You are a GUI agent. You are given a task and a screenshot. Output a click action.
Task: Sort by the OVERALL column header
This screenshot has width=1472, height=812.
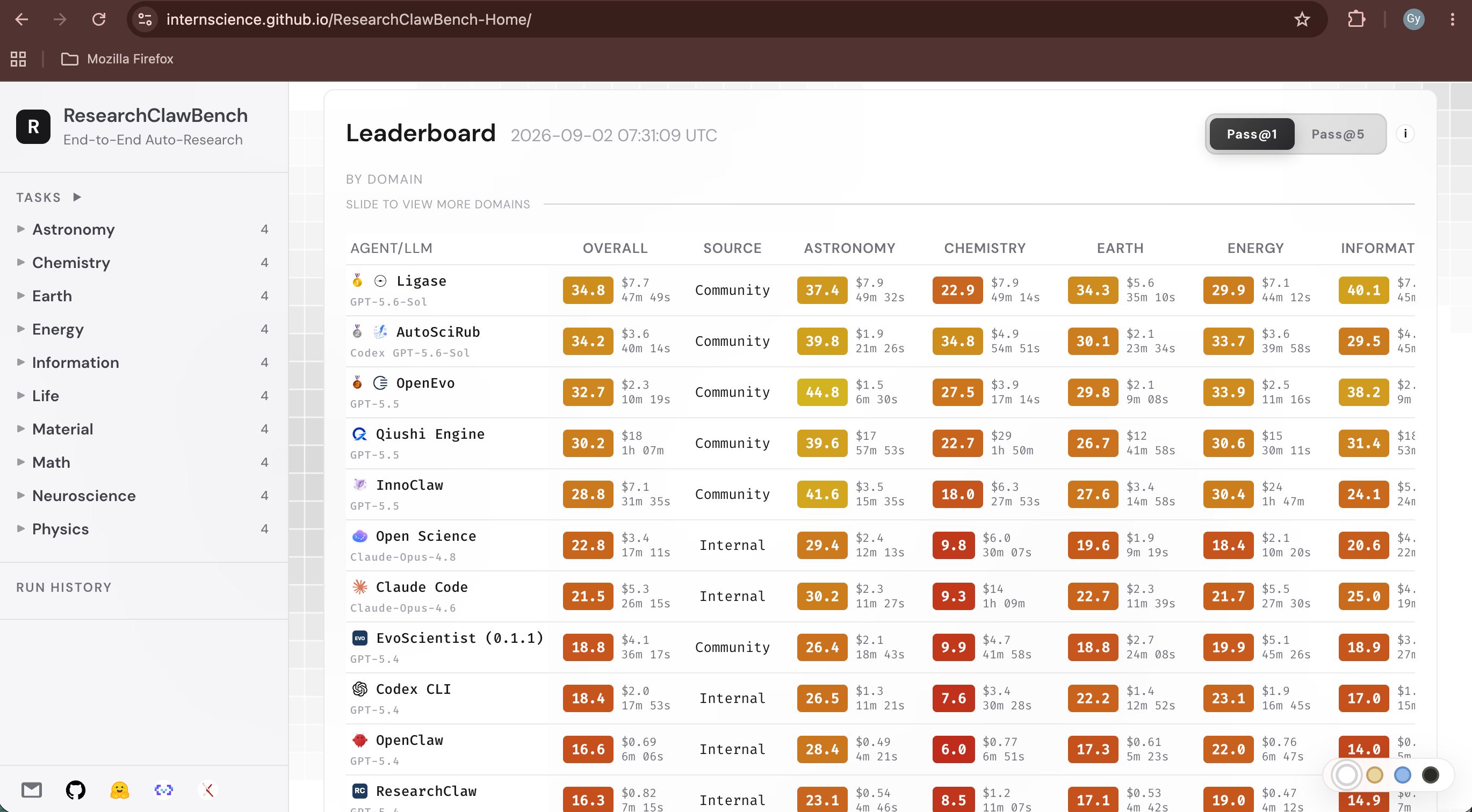tap(615, 248)
